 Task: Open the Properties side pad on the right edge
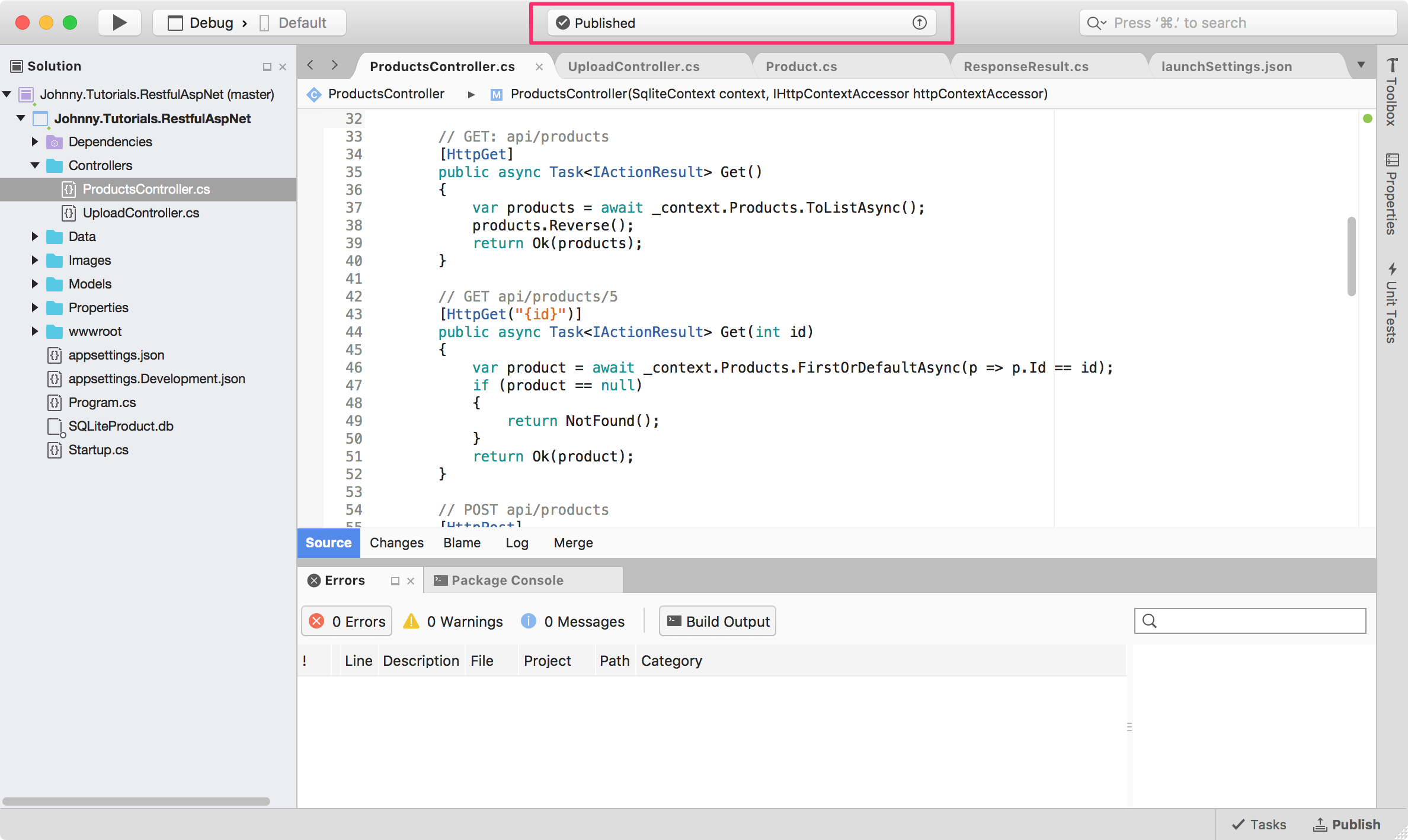tap(1391, 194)
